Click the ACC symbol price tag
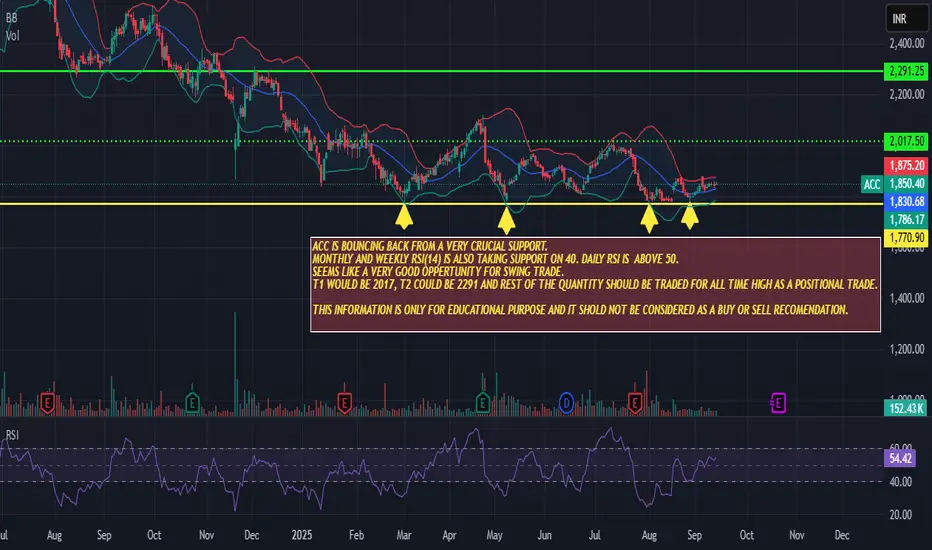Viewport: 932px width, 550px height. (872, 184)
